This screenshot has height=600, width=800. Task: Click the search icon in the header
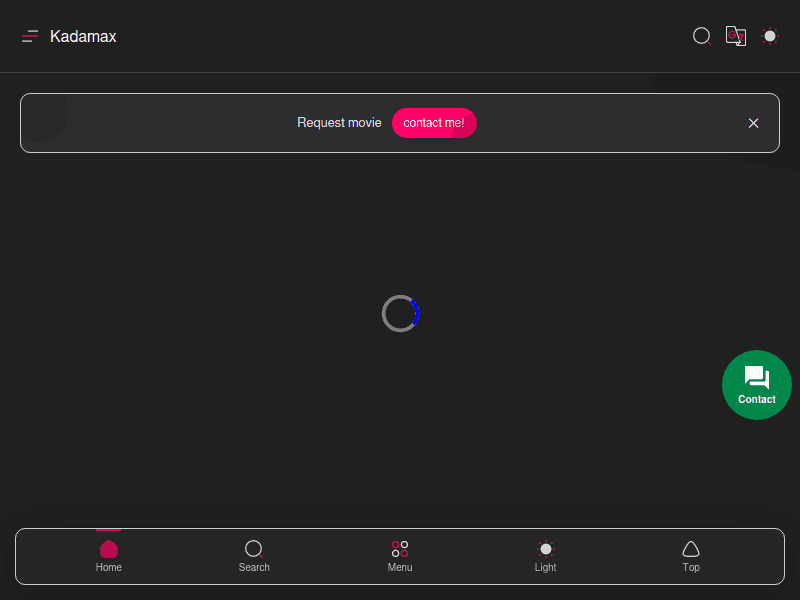[702, 36]
